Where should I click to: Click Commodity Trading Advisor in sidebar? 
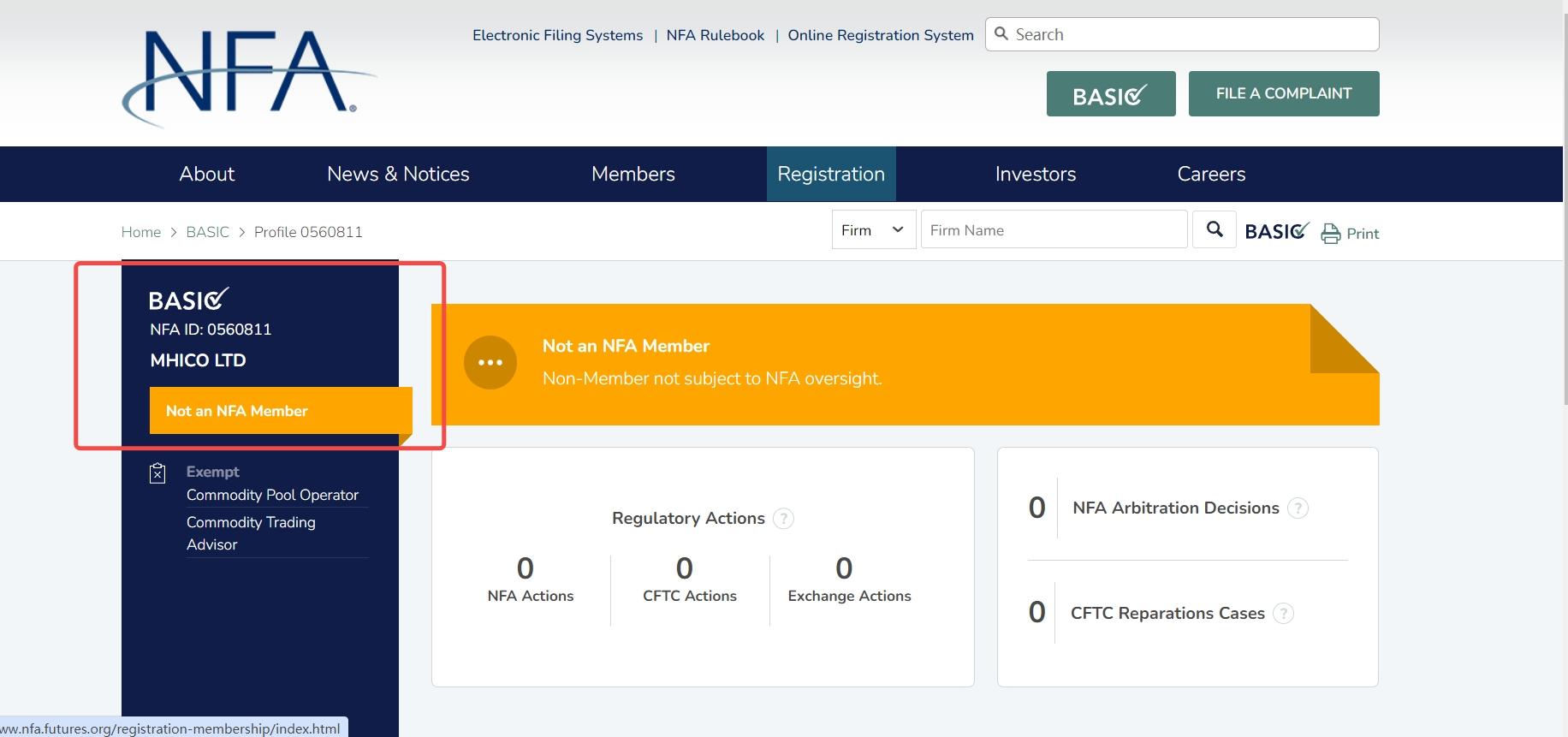point(251,533)
